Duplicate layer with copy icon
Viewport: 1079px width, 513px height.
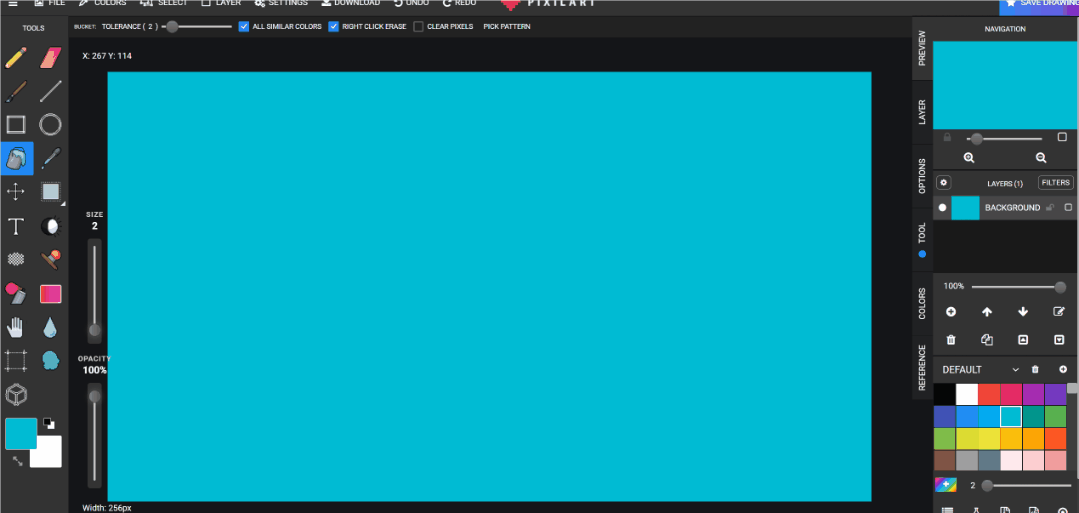[x=987, y=339]
